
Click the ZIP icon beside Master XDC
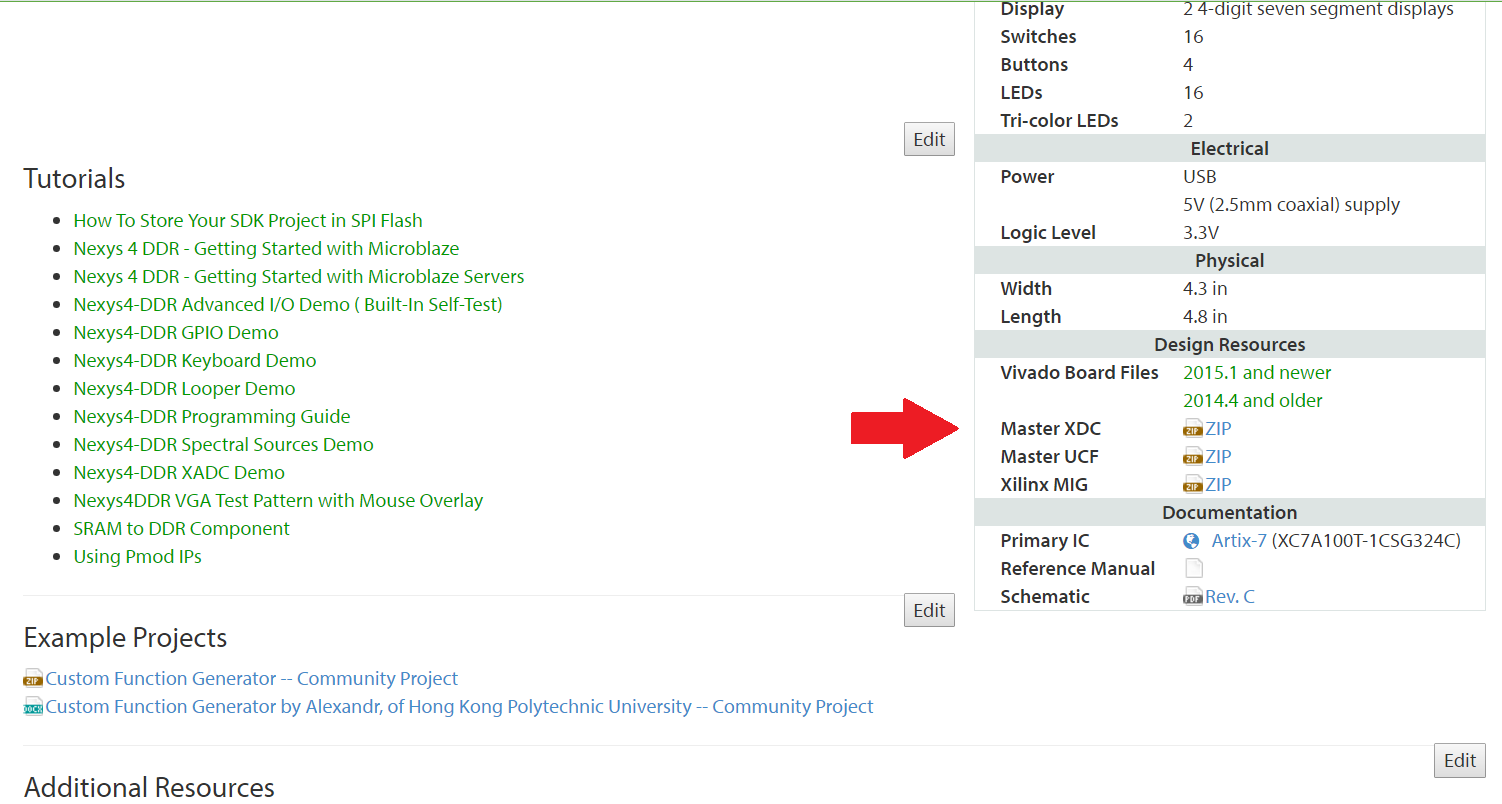pos(1193,429)
